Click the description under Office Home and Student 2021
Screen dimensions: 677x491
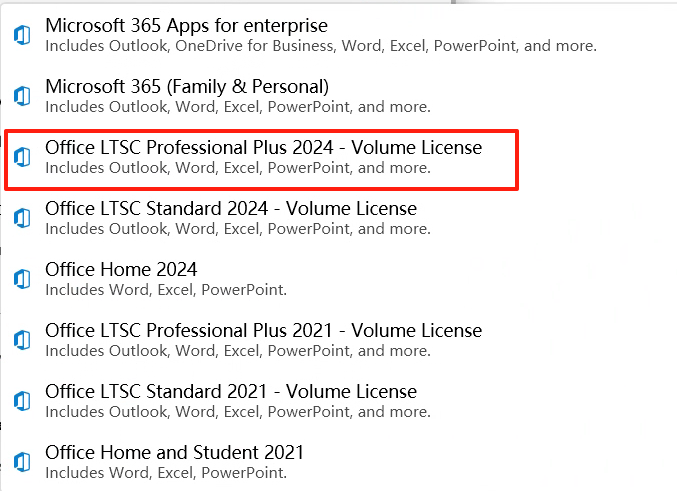tap(166, 472)
